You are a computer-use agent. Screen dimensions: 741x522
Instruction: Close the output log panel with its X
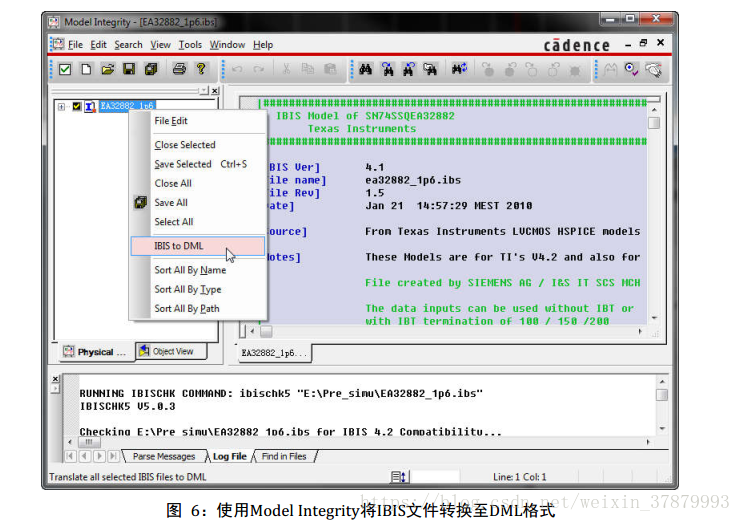[x=55, y=379]
